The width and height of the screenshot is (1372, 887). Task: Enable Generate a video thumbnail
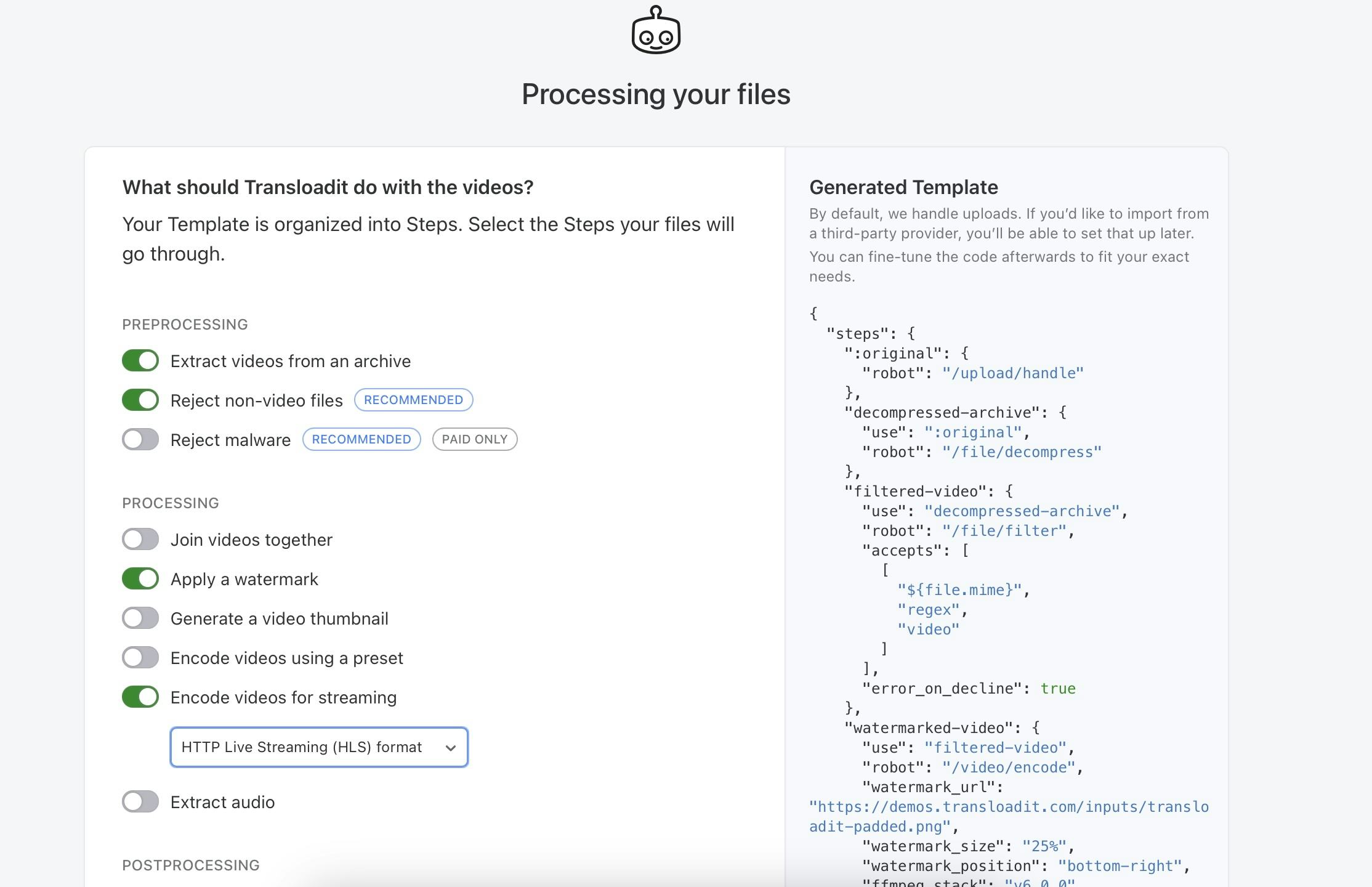(x=140, y=618)
